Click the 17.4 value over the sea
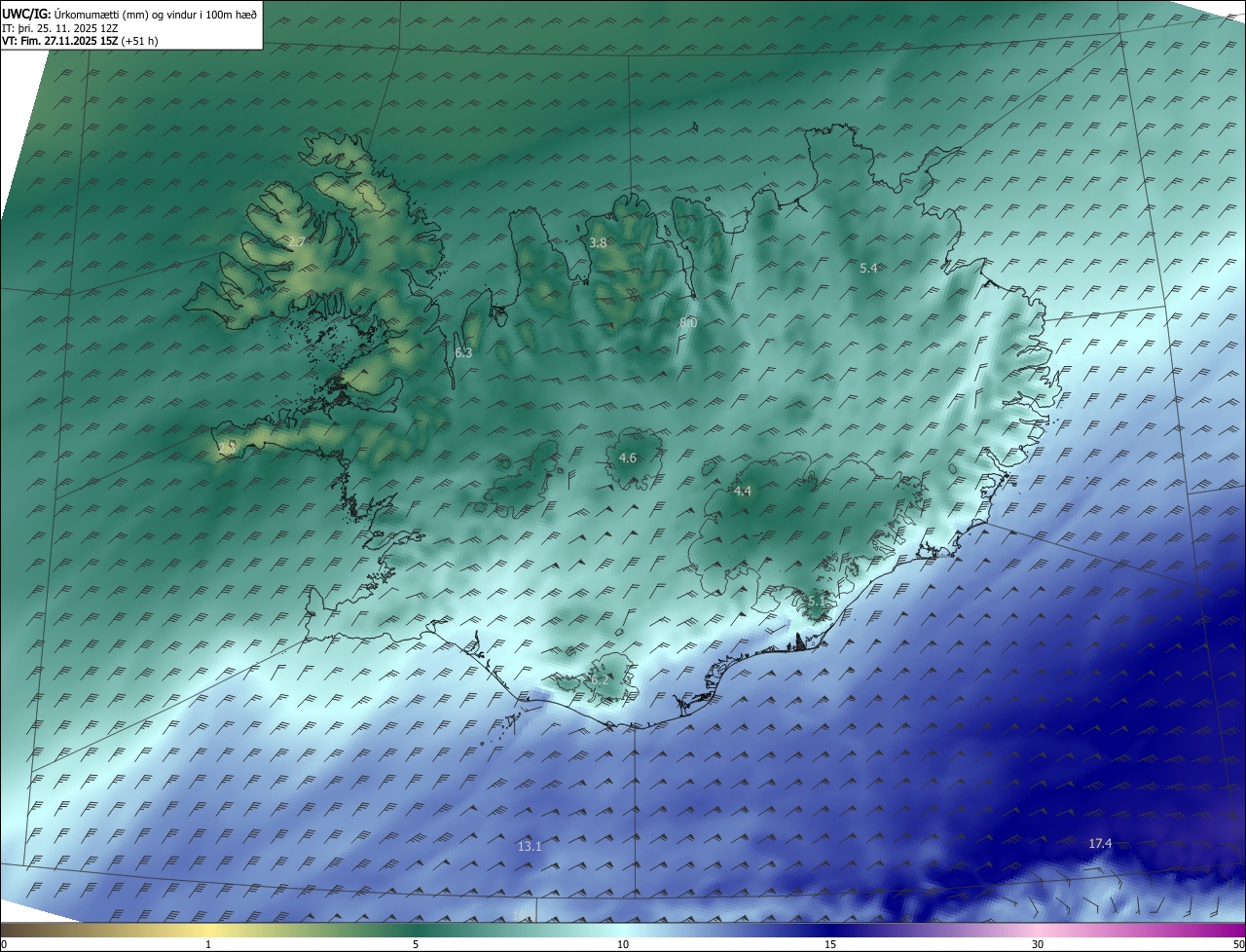This screenshot has width=1246, height=952. 1100,844
